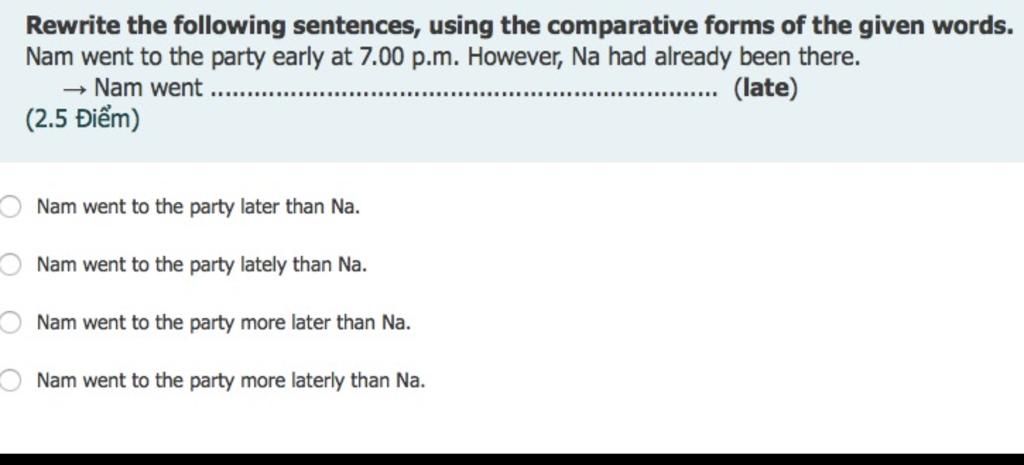The height and width of the screenshot is (465, 1024).
Task: Click the '7.00 p.m.' time in the sentence
Action: pos(409,57)
